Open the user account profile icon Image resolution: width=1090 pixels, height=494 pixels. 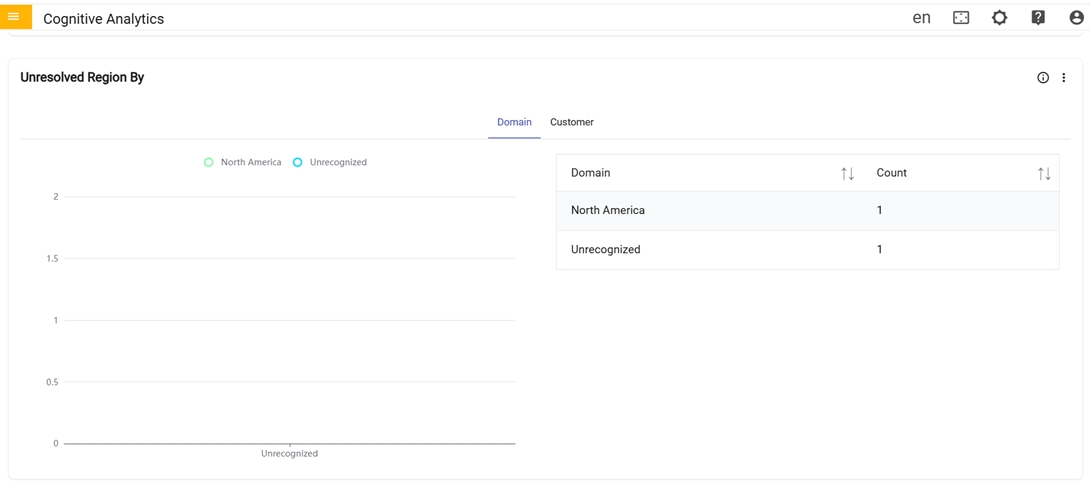(x=1076, y=18)
